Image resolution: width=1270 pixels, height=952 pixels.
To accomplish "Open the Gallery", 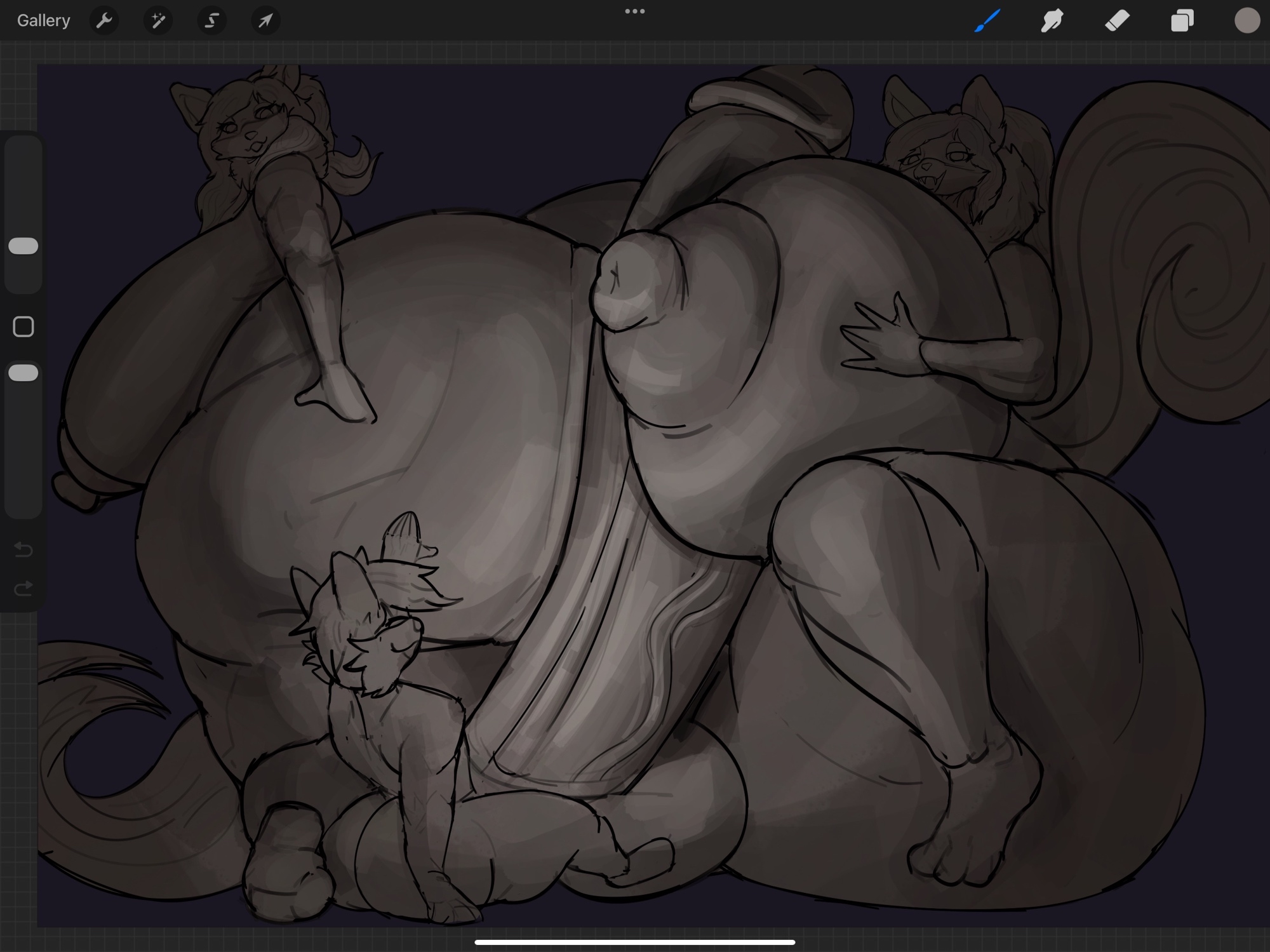I will [43, 21].
